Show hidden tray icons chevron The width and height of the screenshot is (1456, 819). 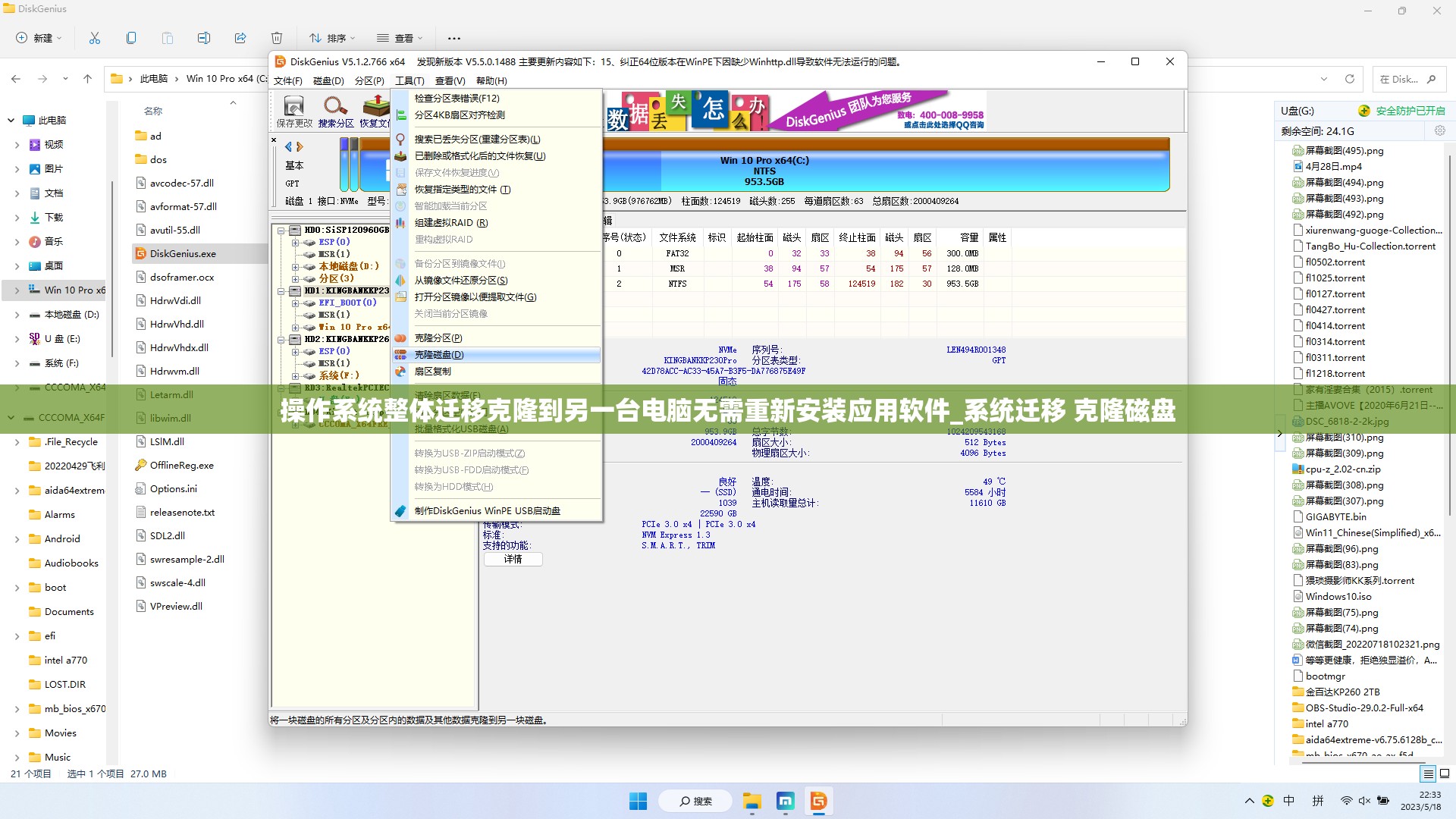pyautogui.click(x=1249, y=801)
